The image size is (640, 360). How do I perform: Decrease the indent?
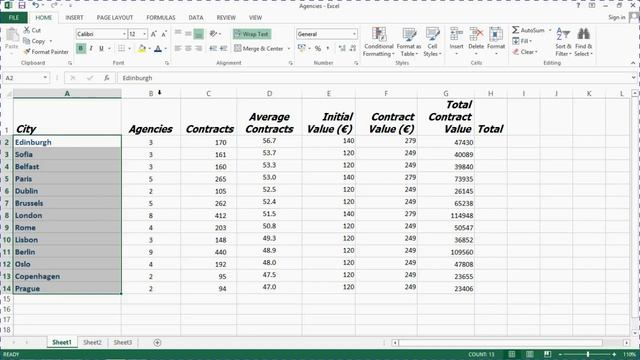coord(213,49)
